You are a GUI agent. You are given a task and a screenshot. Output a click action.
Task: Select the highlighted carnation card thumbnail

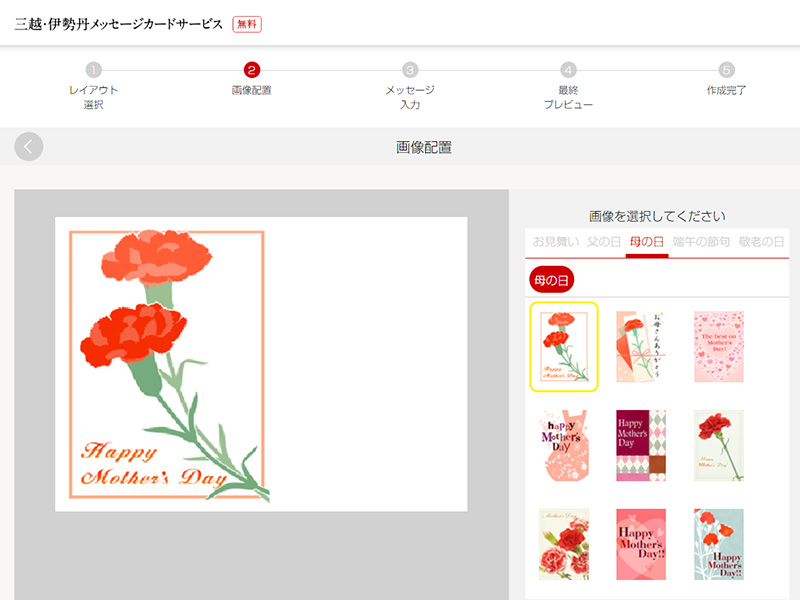click(x=564, y=346)
